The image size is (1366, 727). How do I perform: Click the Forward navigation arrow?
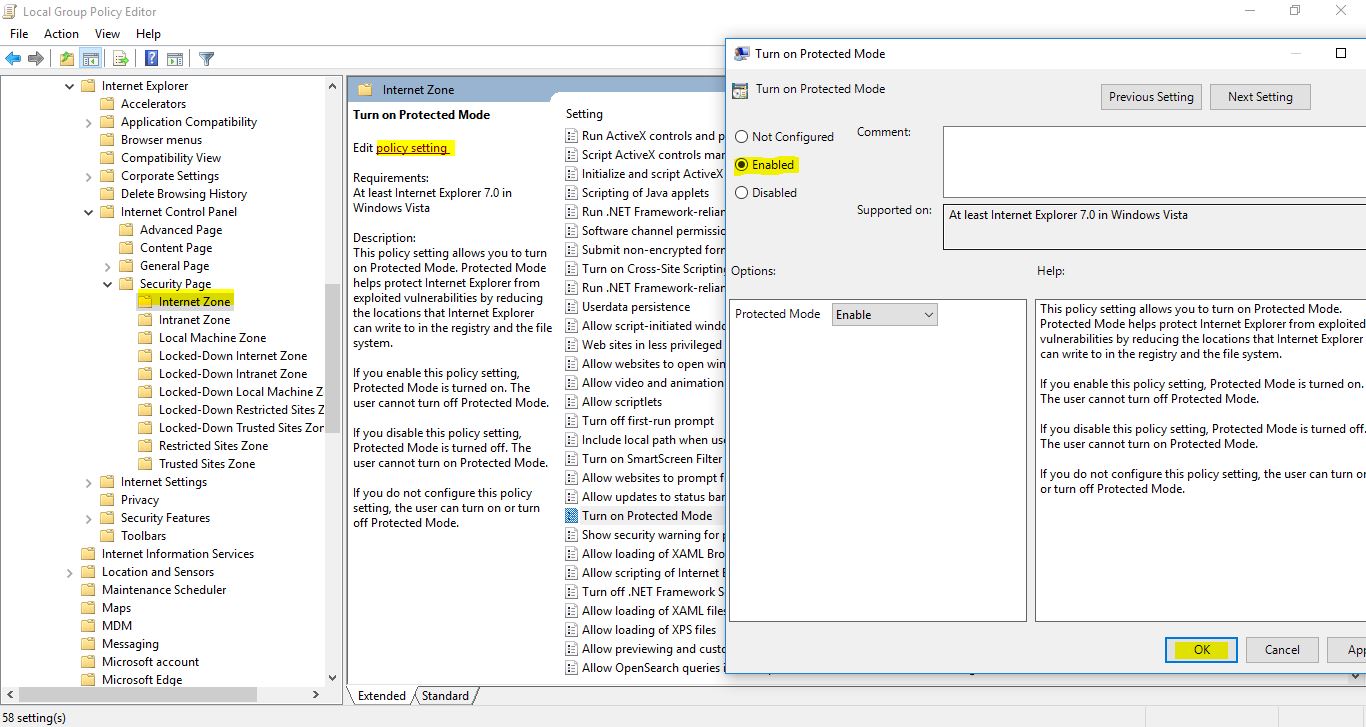pyautogui.click(x=35, y=58)
